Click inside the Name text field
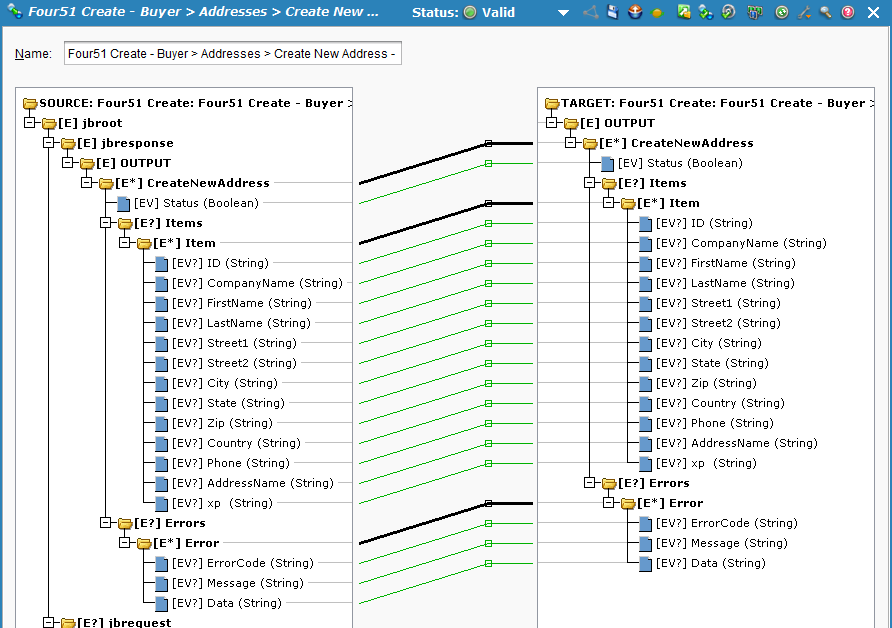 232,54
